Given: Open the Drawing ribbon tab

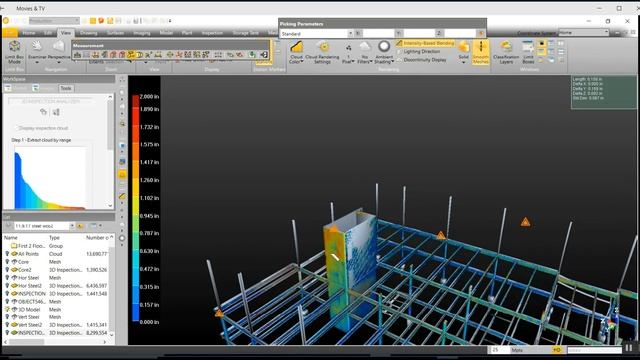Looking at the screenshot, I should tap(89, 33).
